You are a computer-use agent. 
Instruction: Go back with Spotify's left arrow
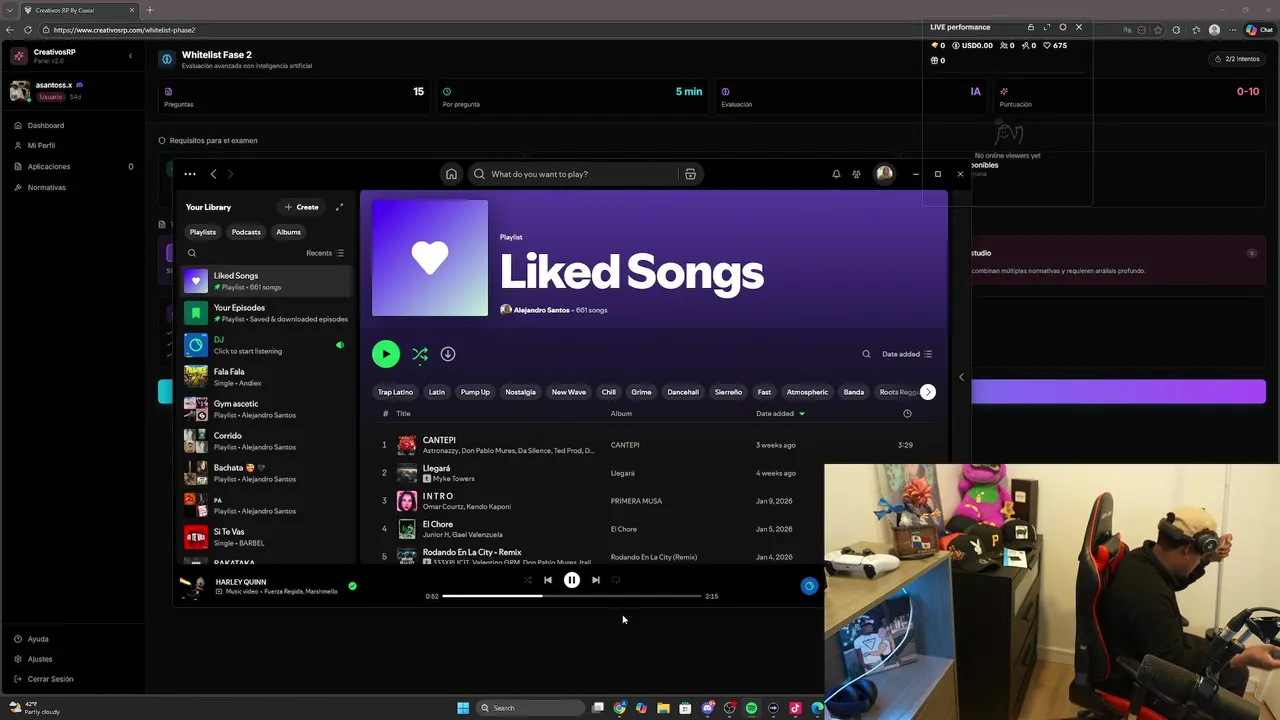tap(213, 174)
